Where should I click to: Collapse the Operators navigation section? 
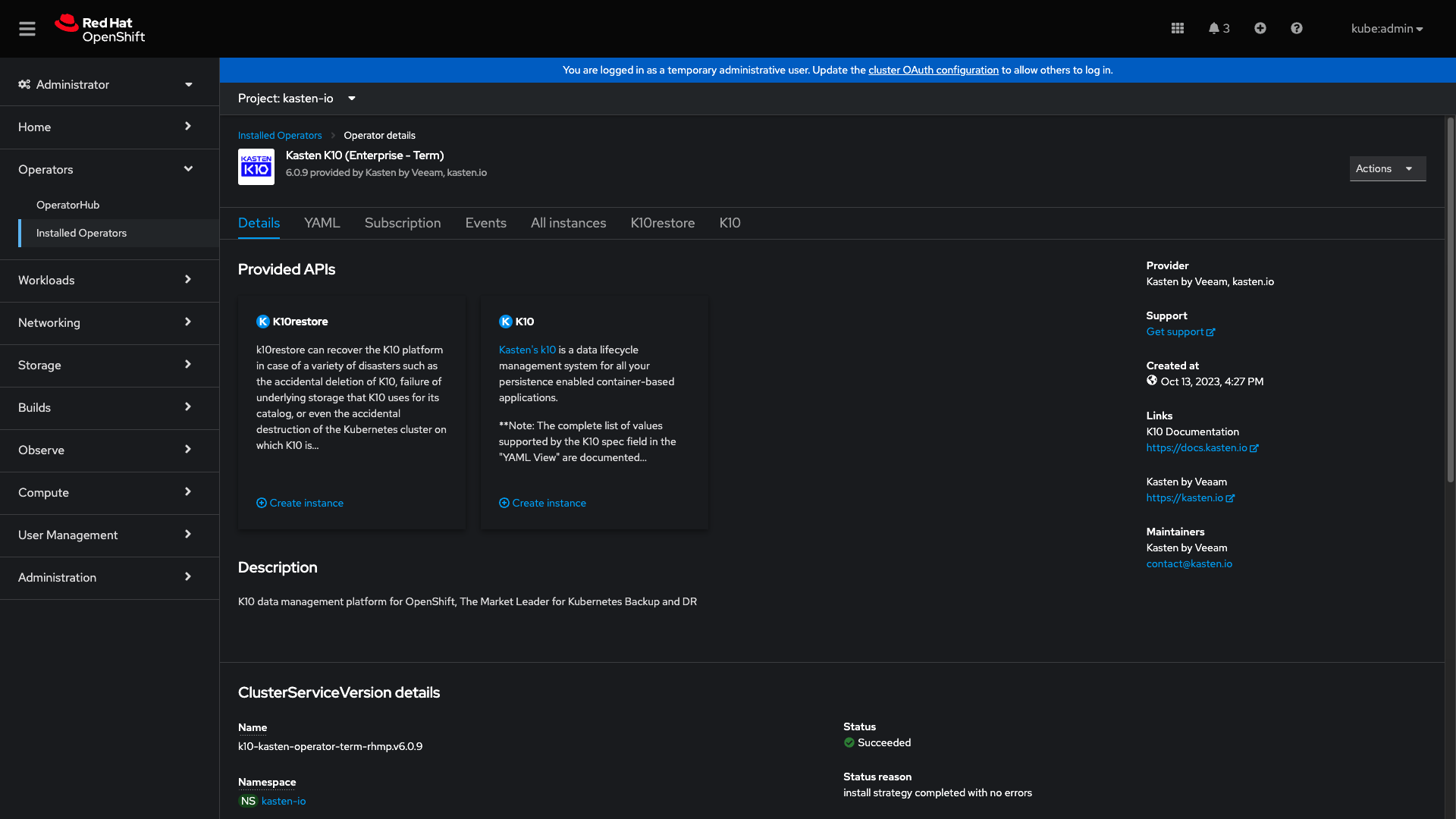click(x=109, y=169)
